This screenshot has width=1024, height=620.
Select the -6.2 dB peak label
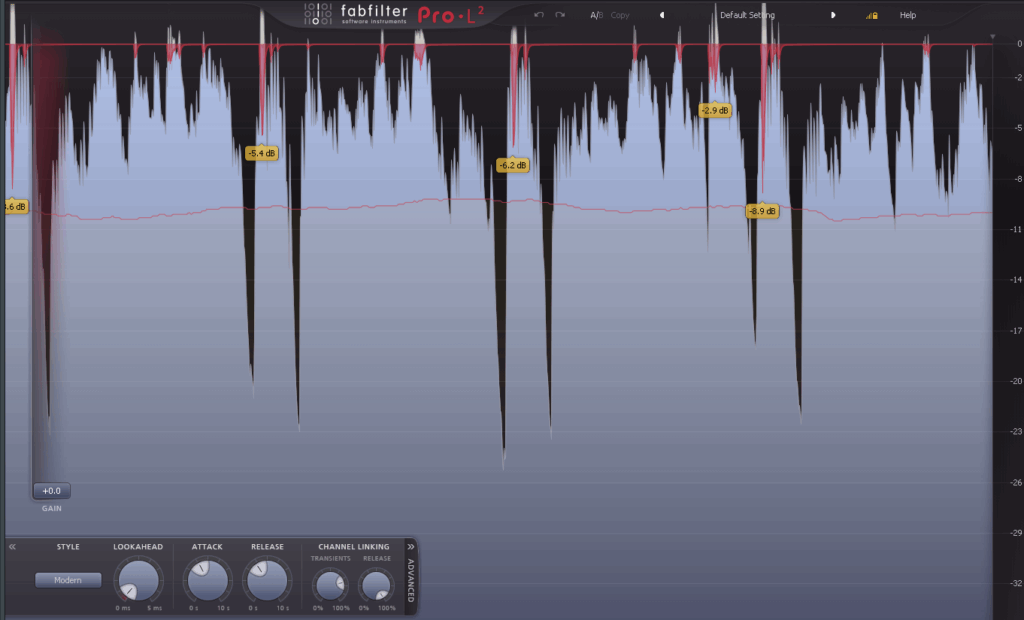coord(513,165)
